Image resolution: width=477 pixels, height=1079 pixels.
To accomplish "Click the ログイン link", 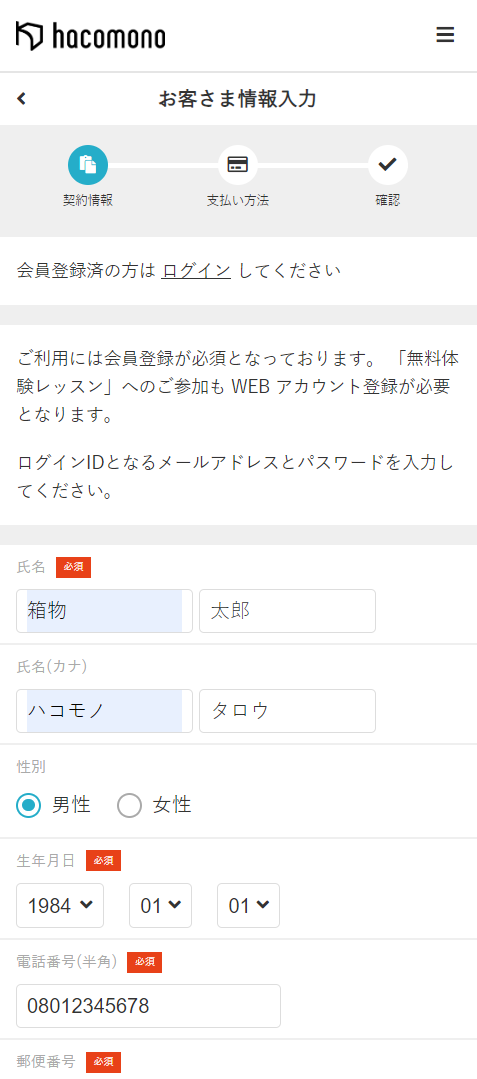I will (x=196, y=270).
